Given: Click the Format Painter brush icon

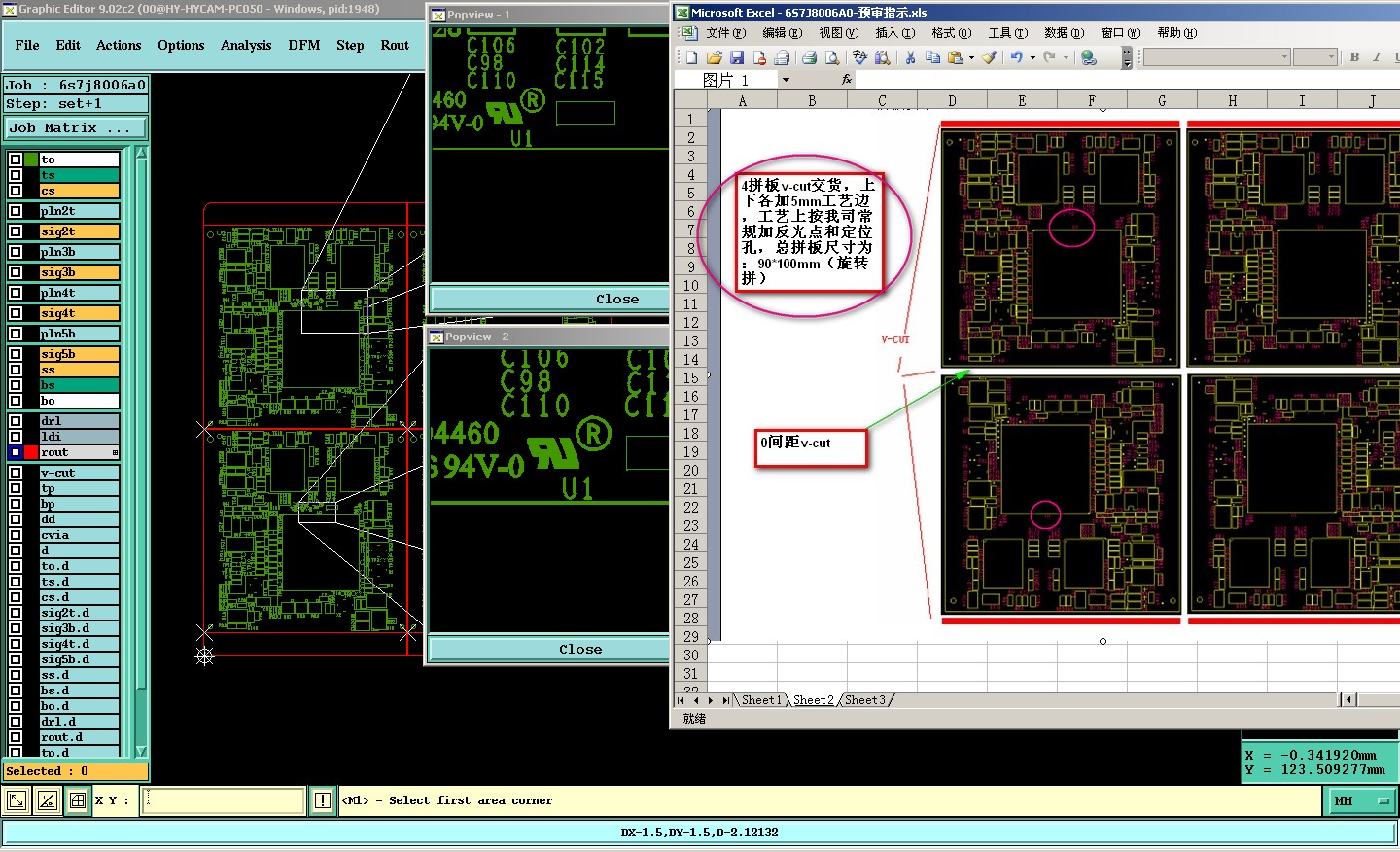Looking at the screenshot, I should [x=989, y=58].
